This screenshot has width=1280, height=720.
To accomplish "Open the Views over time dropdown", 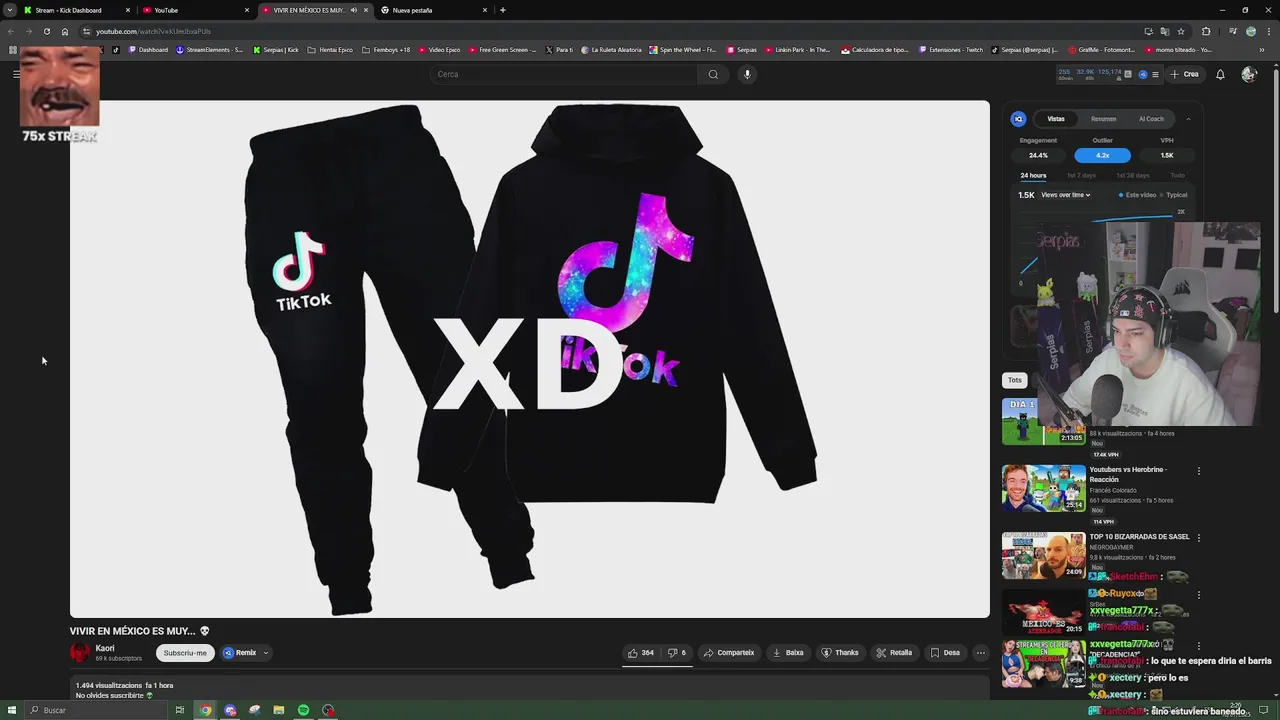I will [x=1066, y=195].
